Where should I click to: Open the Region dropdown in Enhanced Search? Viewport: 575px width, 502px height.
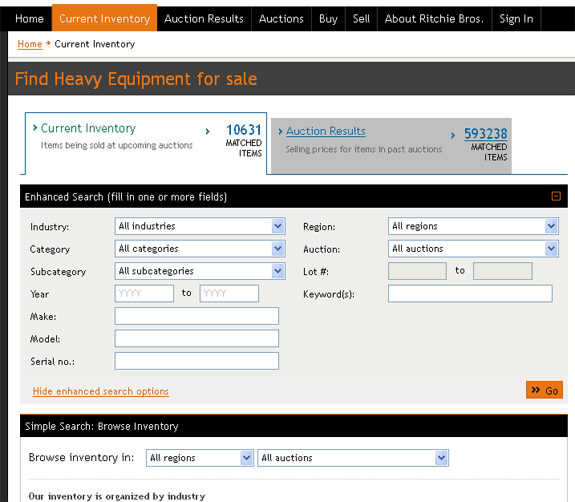(473, 226)
